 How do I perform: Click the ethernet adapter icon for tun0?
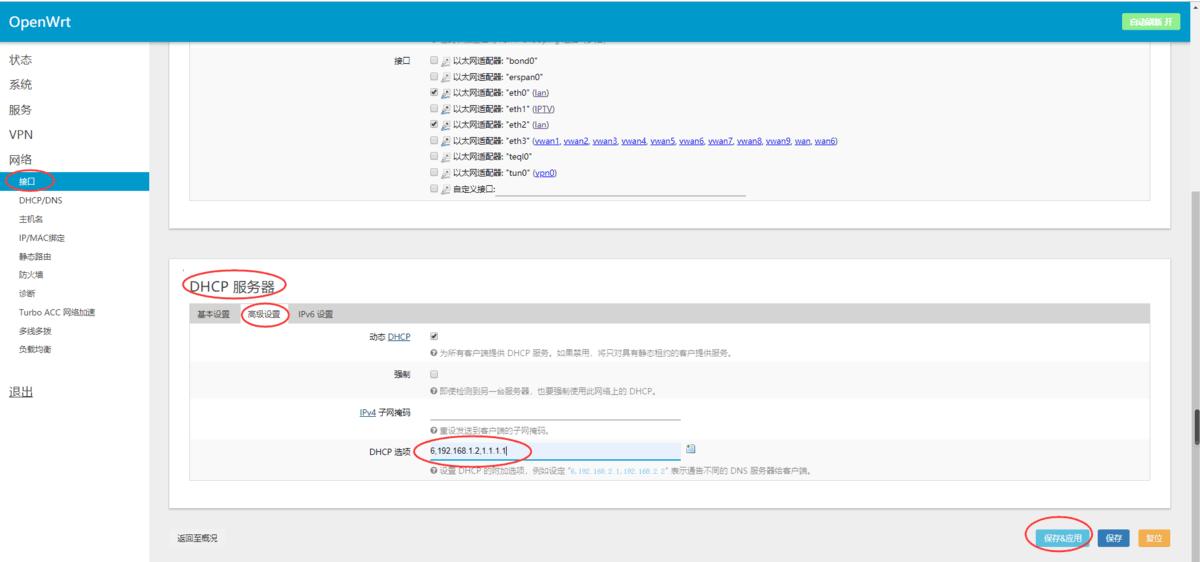446,173
